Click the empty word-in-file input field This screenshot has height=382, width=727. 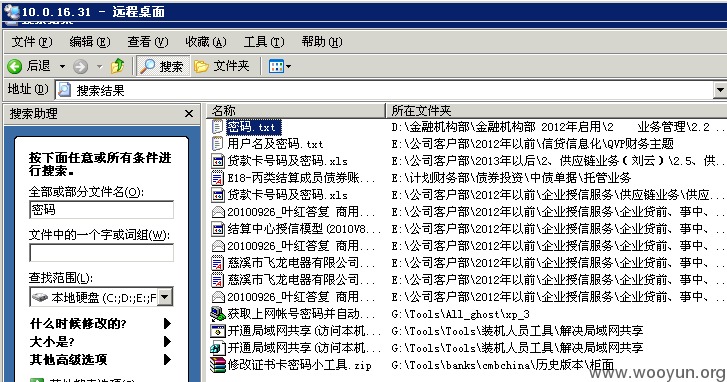pyautogui.click(x=101, y=253)
